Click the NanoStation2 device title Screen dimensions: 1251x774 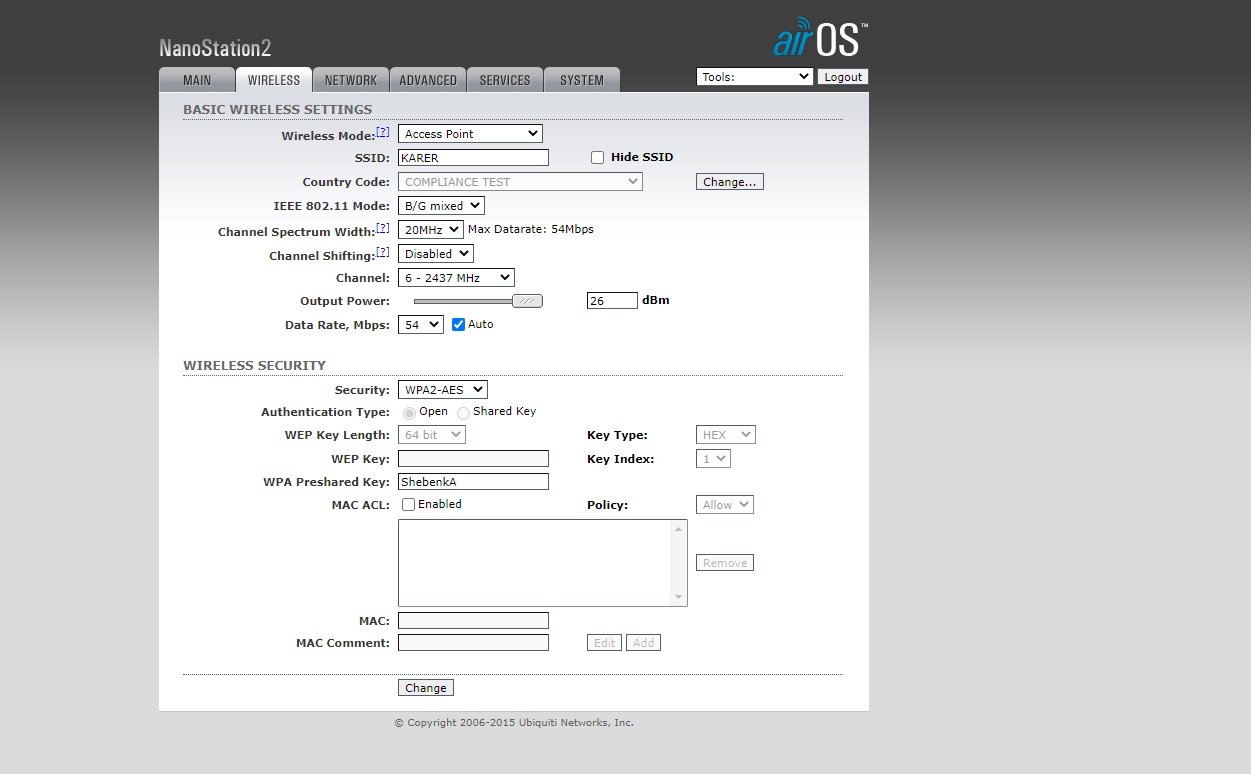point(215,48)
